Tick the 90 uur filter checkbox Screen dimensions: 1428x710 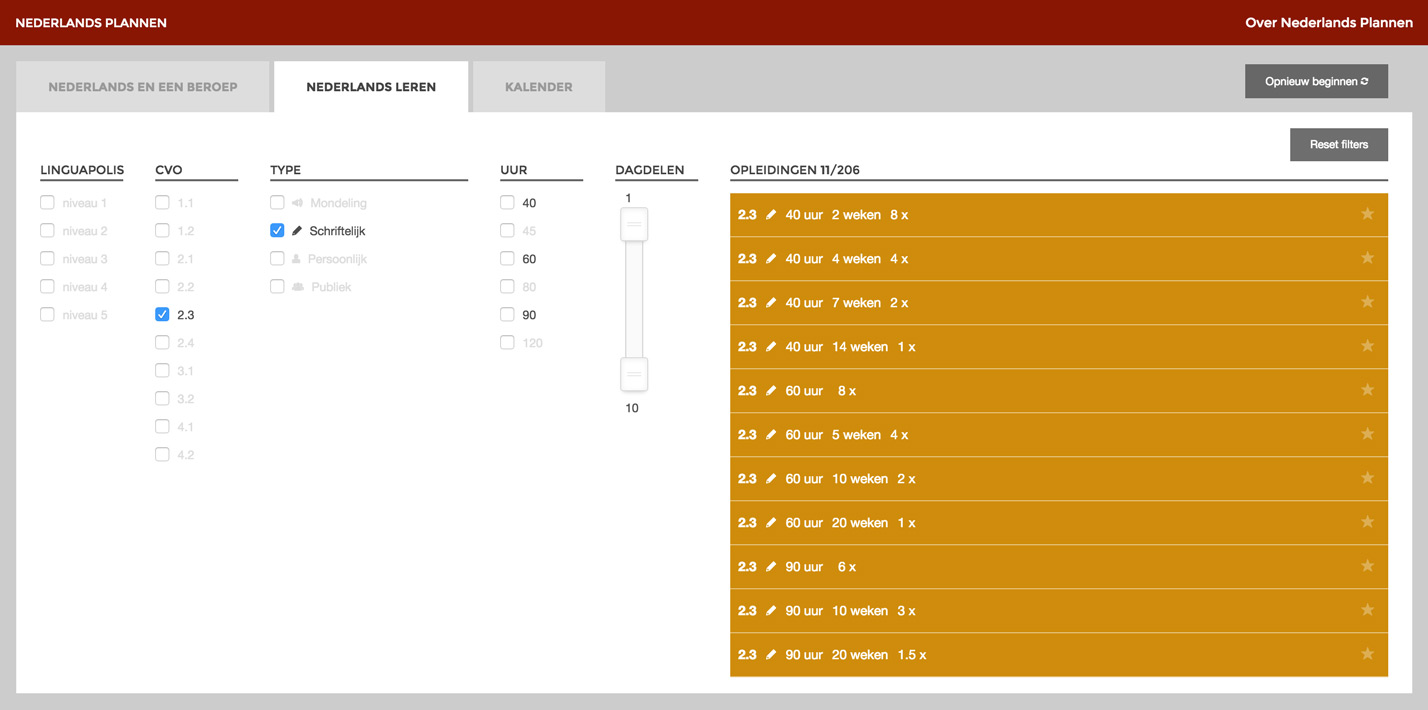pos(507,314)
